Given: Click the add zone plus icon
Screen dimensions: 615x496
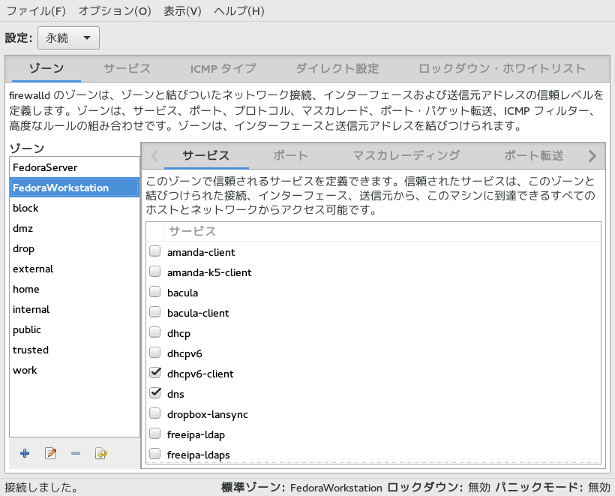Looking at the screenshot, I should 25,454.
